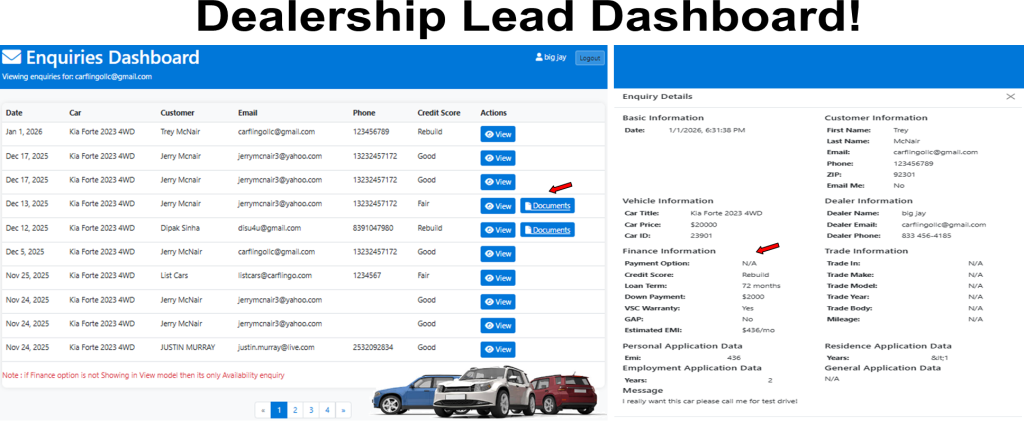1024x421 pixels.
Task: Click the previous page arrow in pagination
Action: coord(263,409)
